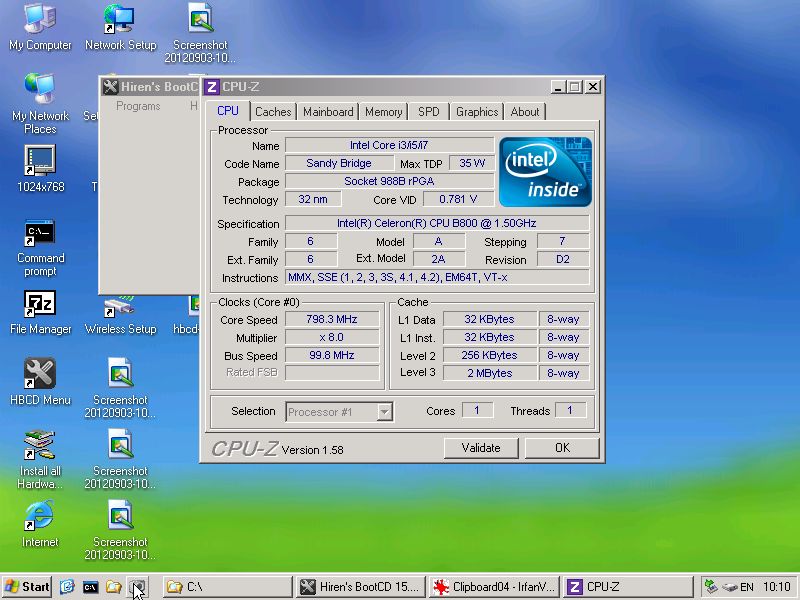The image size is (800, 600).
Task: Click the Core Speed value 798.3 MHz
Action: pos(332,319)
